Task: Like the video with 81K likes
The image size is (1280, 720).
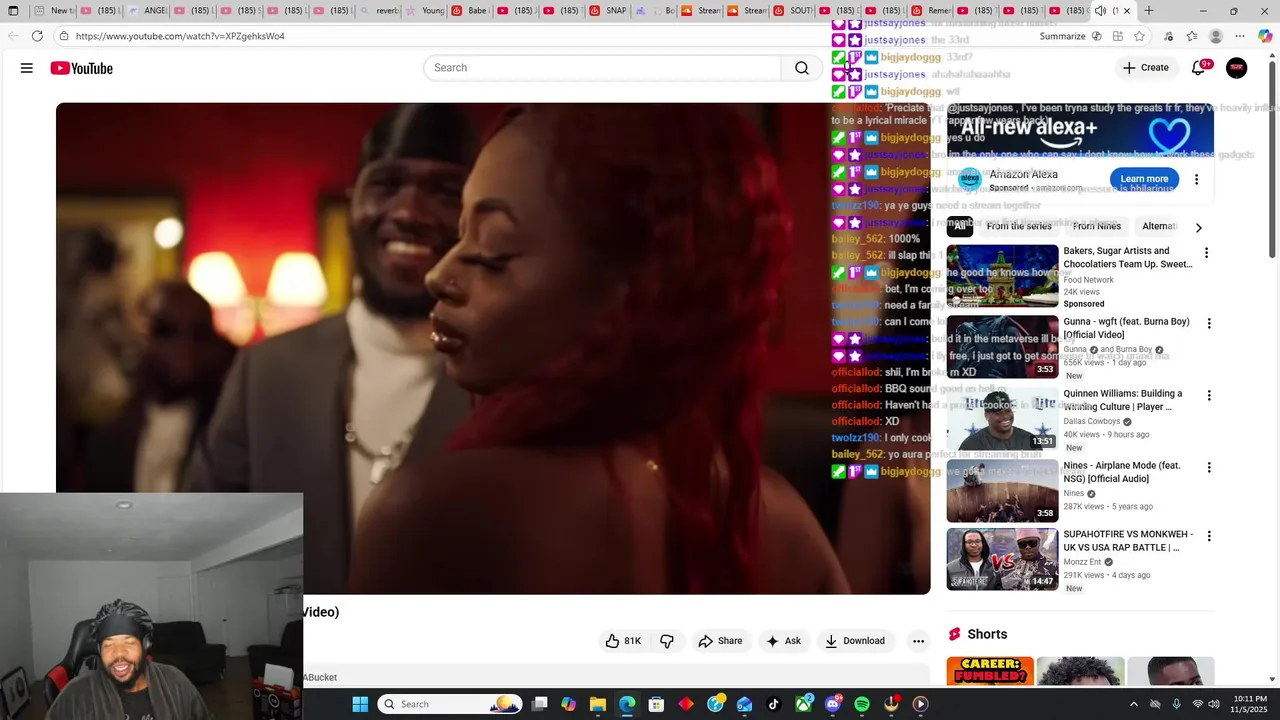Action: tap(622, 641)
